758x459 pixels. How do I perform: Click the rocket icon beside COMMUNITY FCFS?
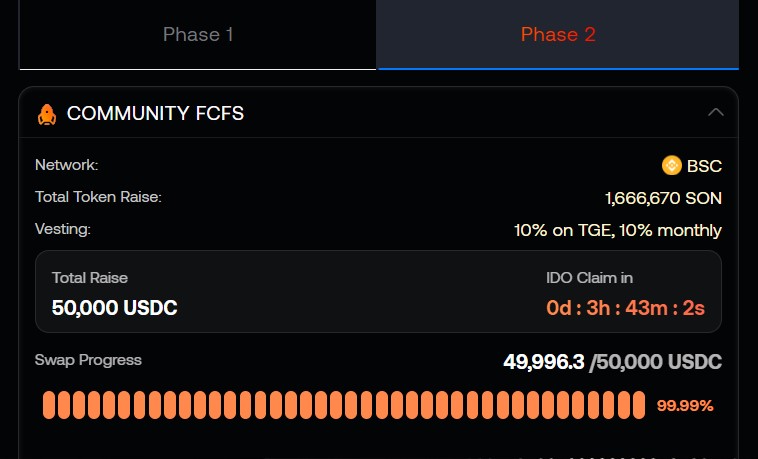click(46, 114)
